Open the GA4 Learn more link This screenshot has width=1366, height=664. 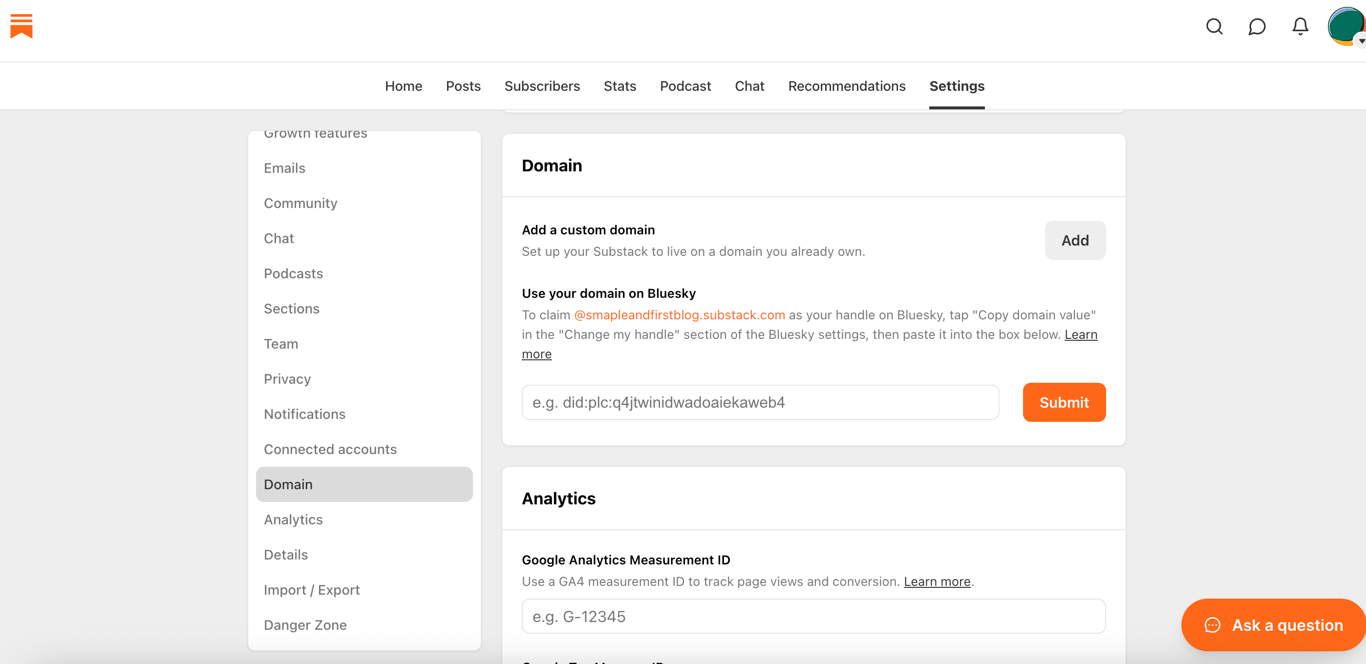(x=937, y=582)
